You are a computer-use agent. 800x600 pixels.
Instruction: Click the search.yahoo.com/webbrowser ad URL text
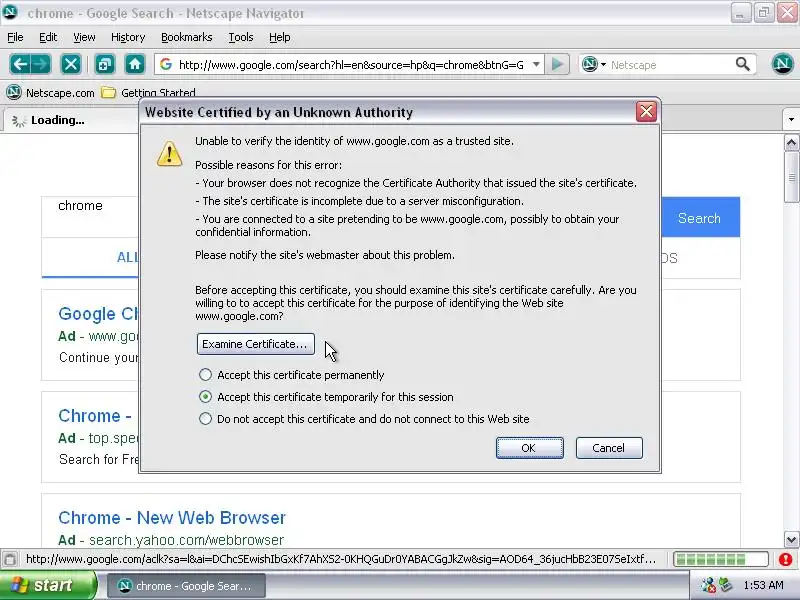(186, 540)
